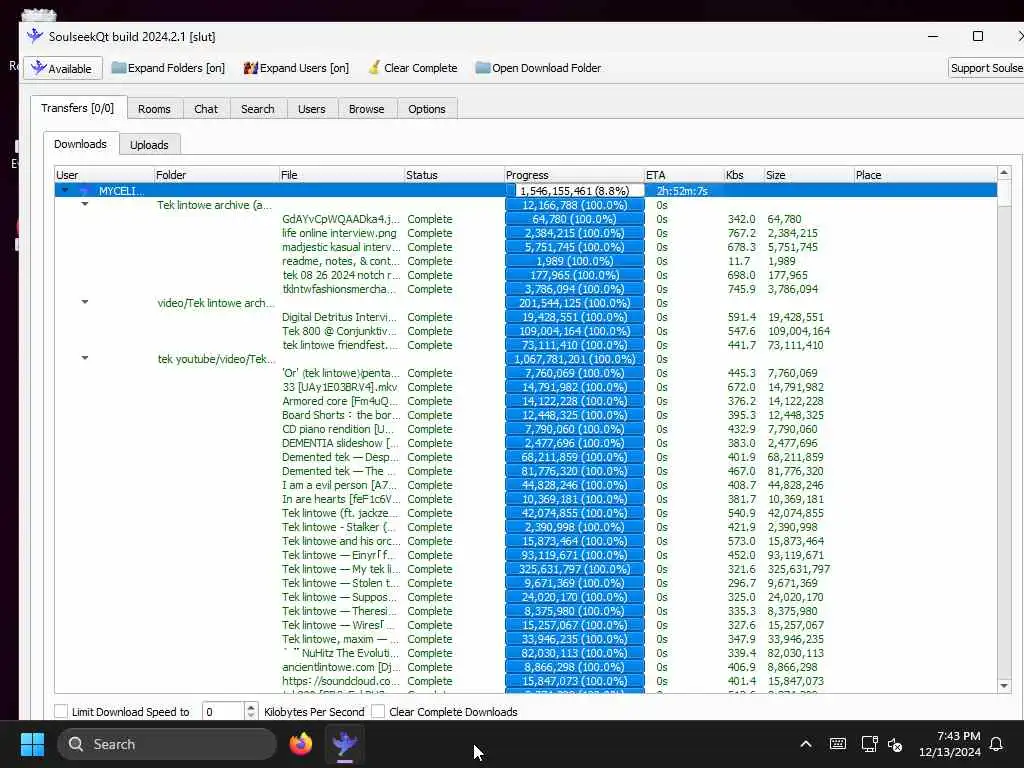Sort by the File column header

coord(342,175)
